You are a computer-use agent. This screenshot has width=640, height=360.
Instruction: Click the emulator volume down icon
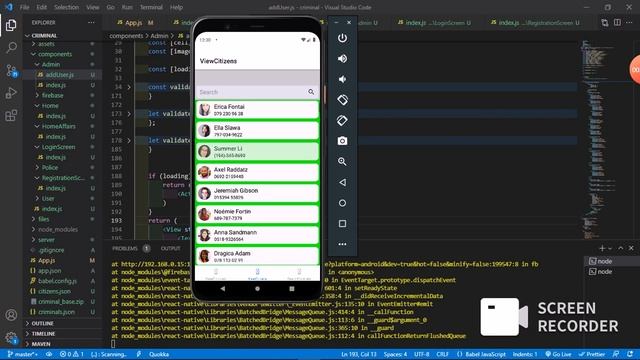[x=342, y=79]
